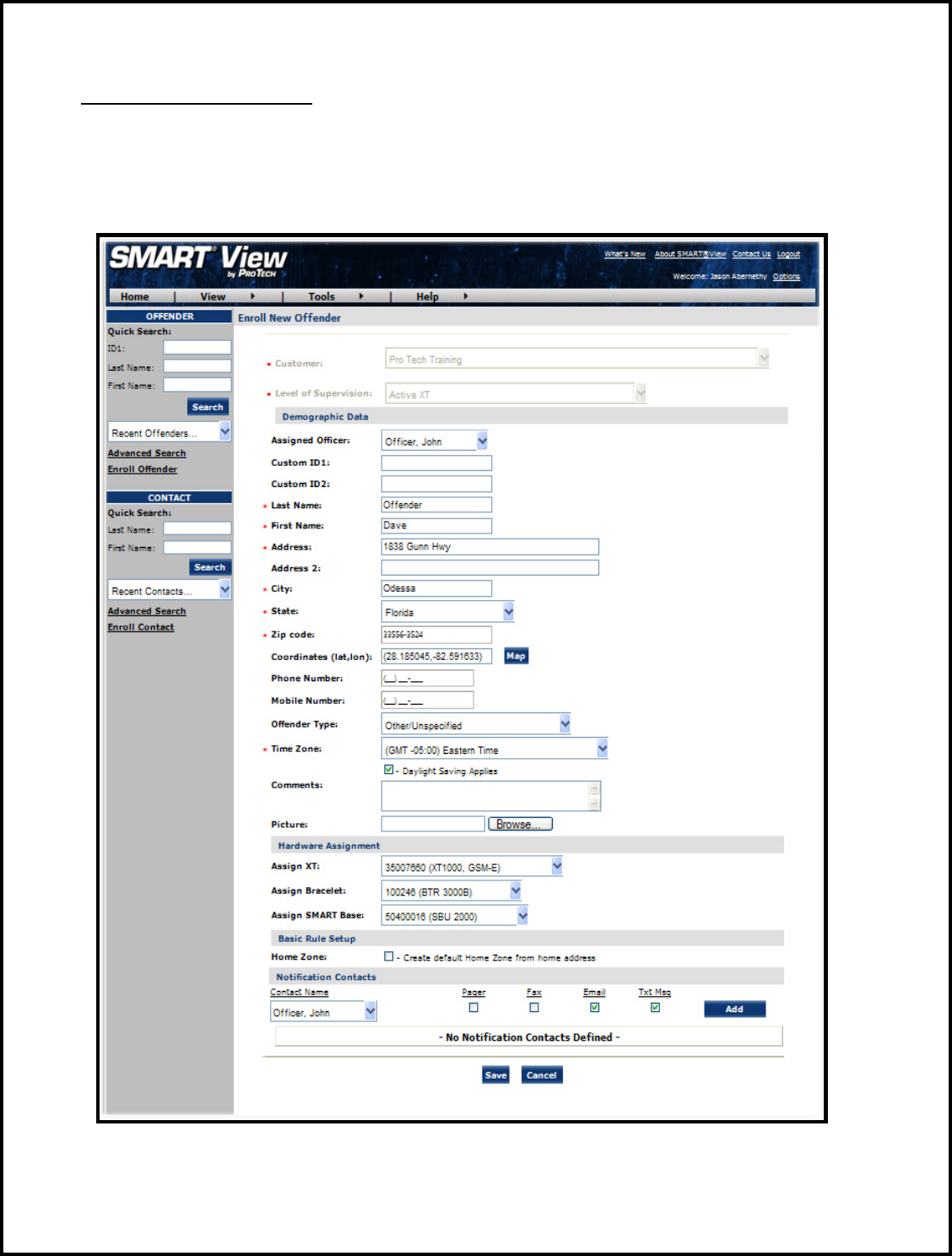Check the Fax notification checkbox
Viewport: 952px width, 1256px height.
534,1007
